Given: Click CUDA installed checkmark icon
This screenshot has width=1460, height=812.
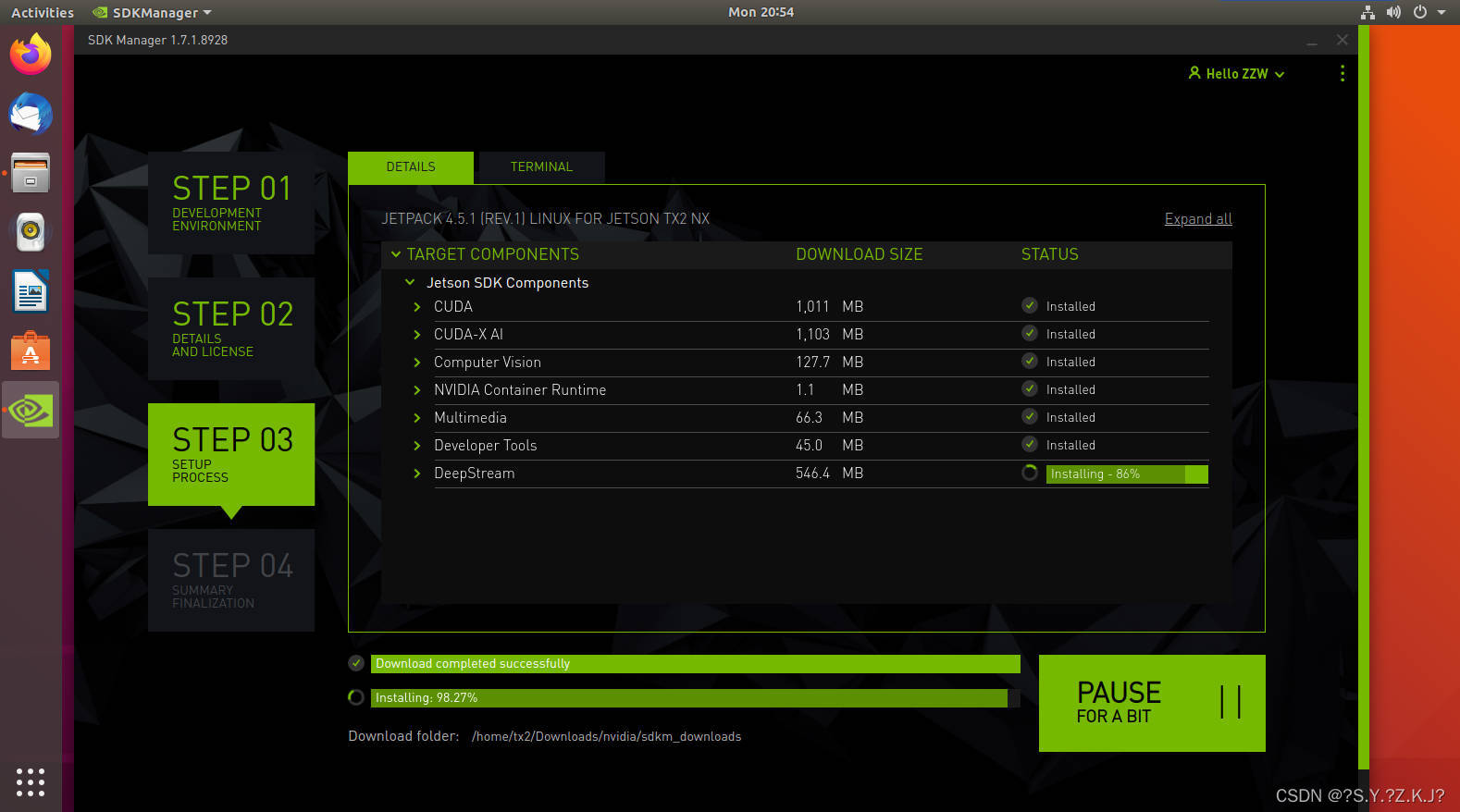Looking at the screenshot, I should [1030, 305].
